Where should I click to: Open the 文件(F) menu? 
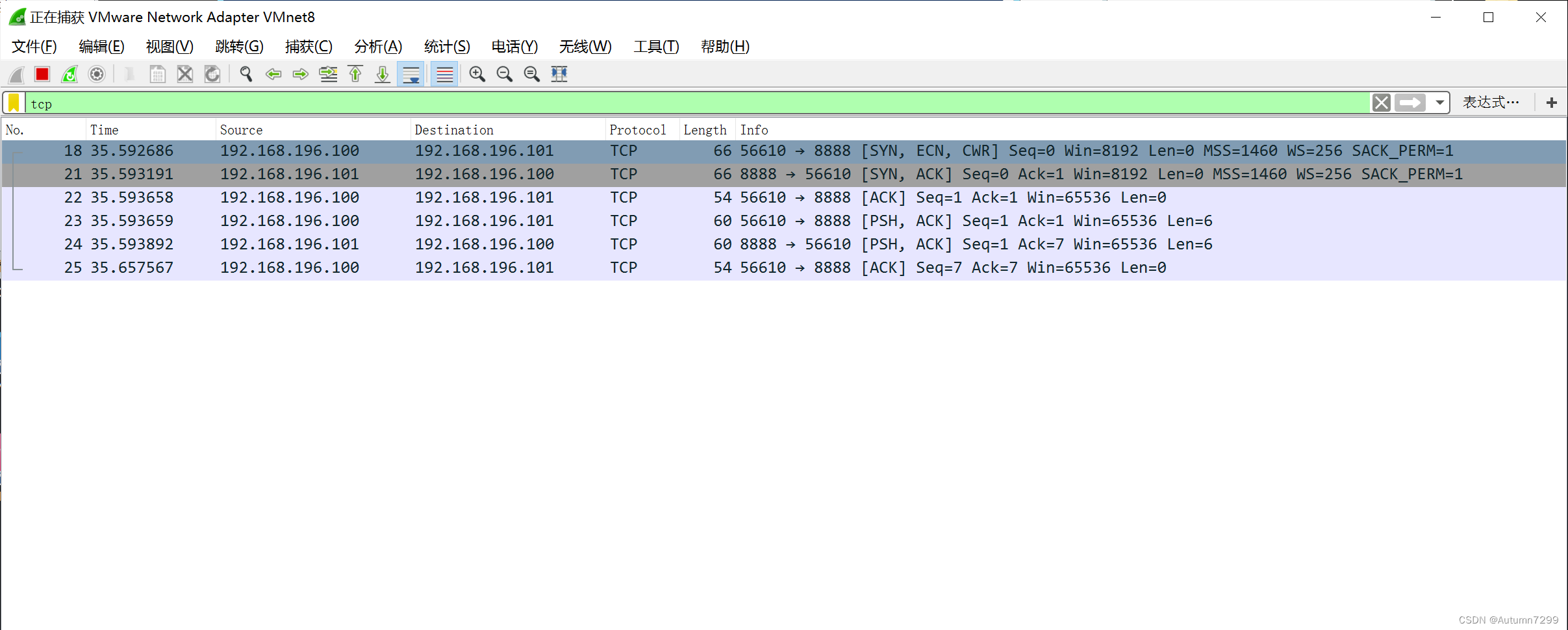34,47
